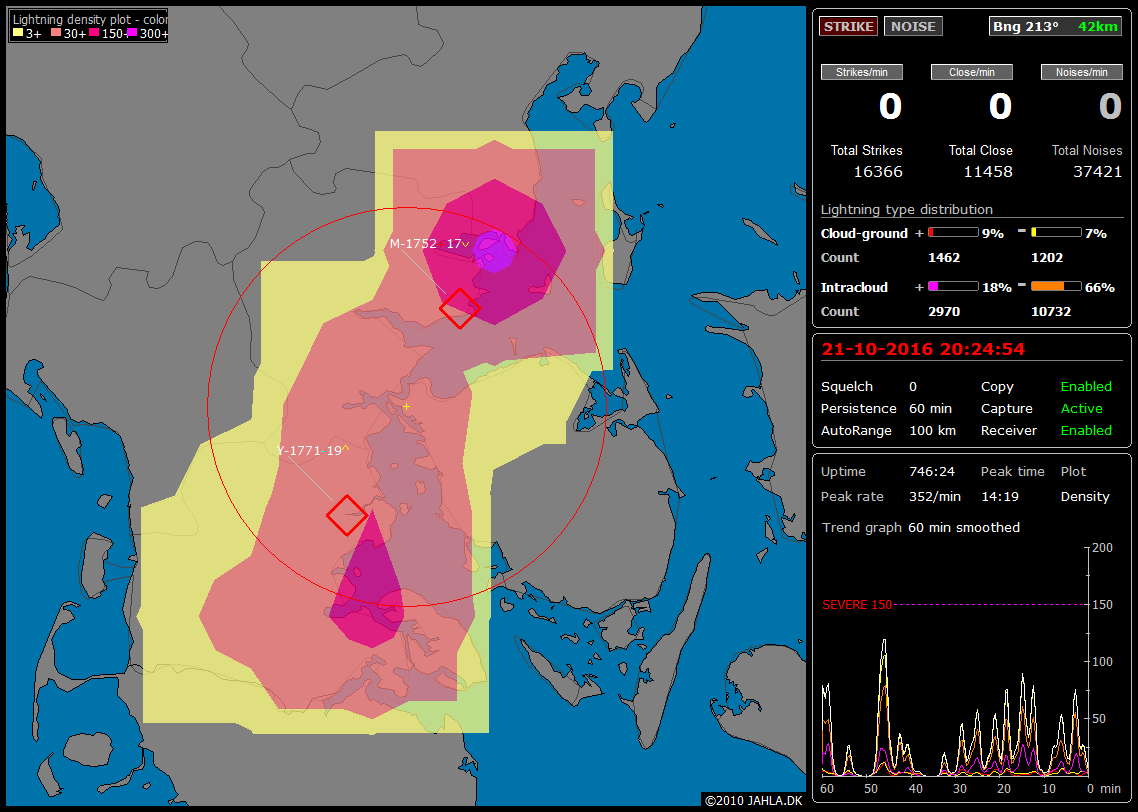Screen dimensions: 1138x812
Task: Toggle the Receiver Enabled status
Action: [1086, 430]
